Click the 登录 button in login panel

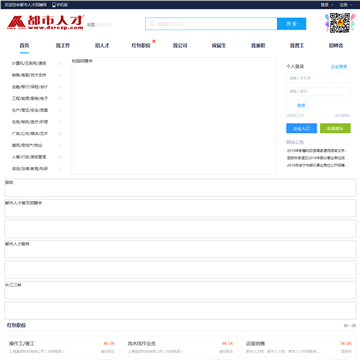tap(301, 105)
